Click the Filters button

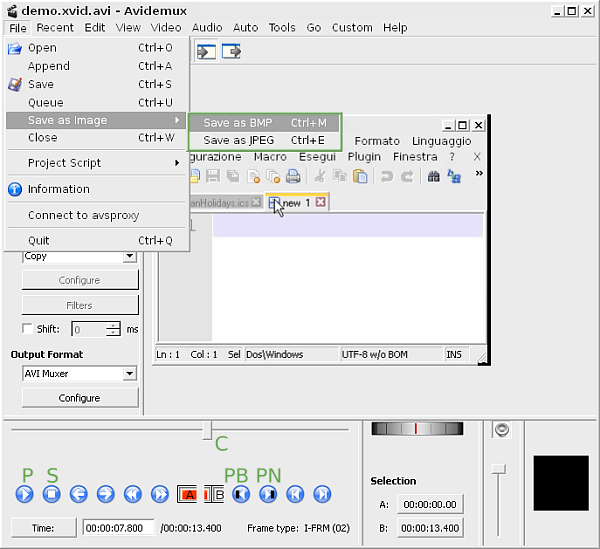click(x=79, y=305)
